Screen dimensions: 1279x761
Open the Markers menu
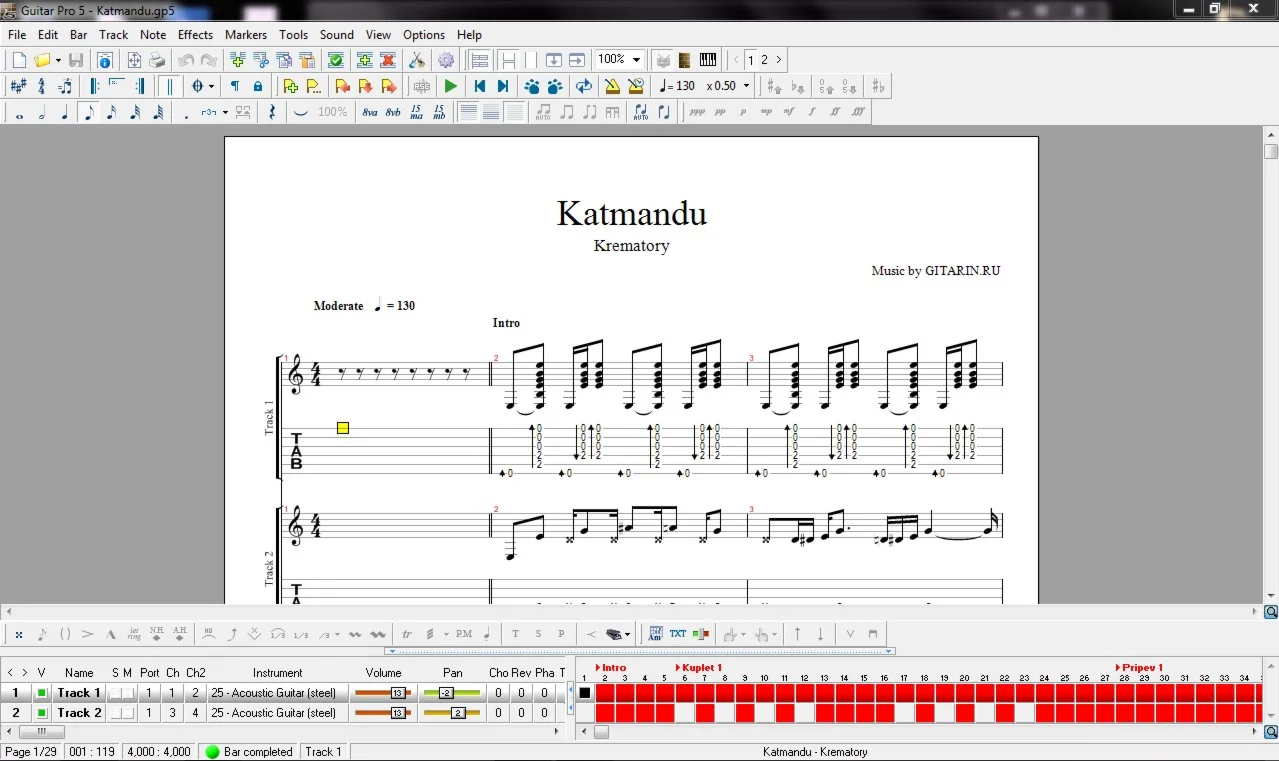point(246,34)
